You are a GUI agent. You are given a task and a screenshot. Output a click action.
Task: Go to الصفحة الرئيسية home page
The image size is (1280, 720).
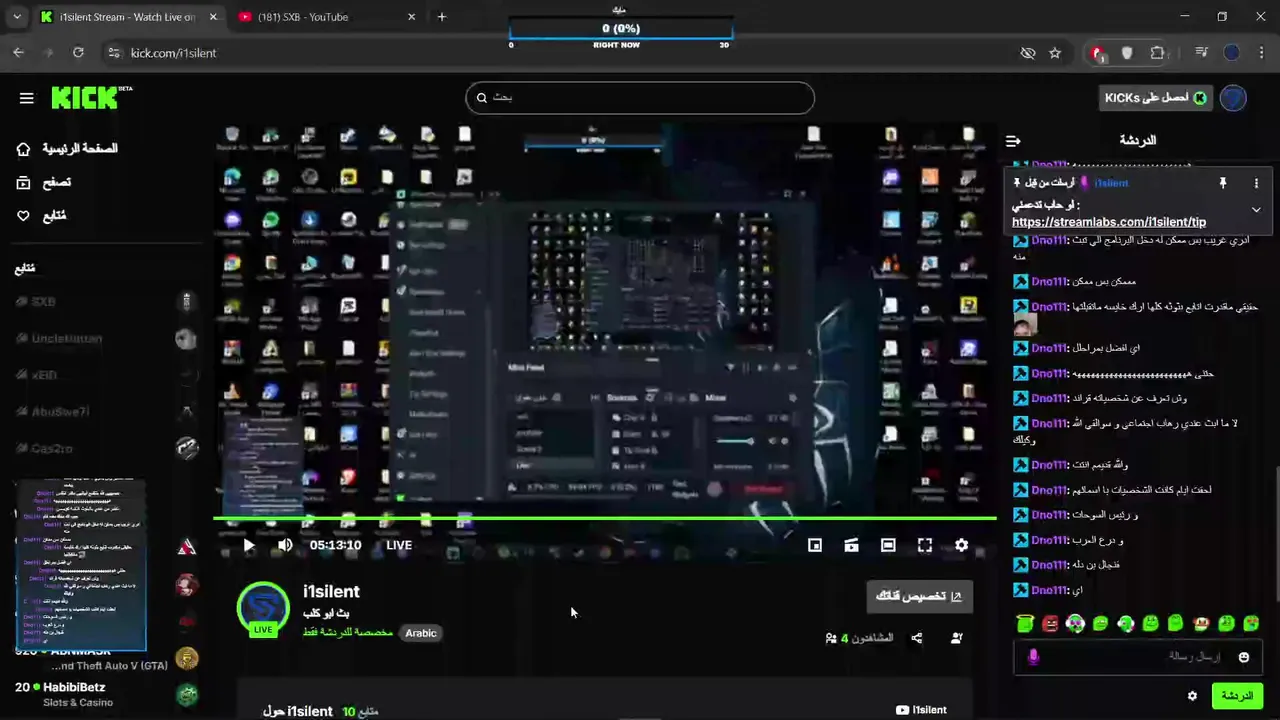point(68,148)
